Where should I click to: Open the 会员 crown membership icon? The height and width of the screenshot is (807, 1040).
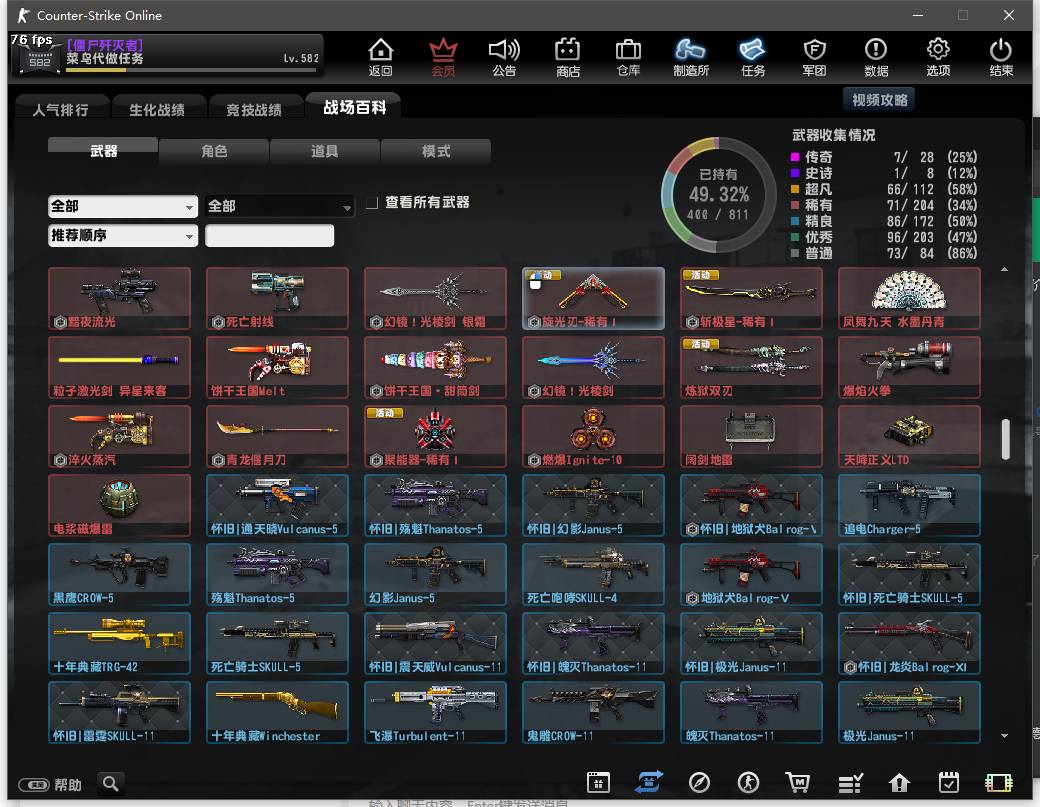click(443, 57)
